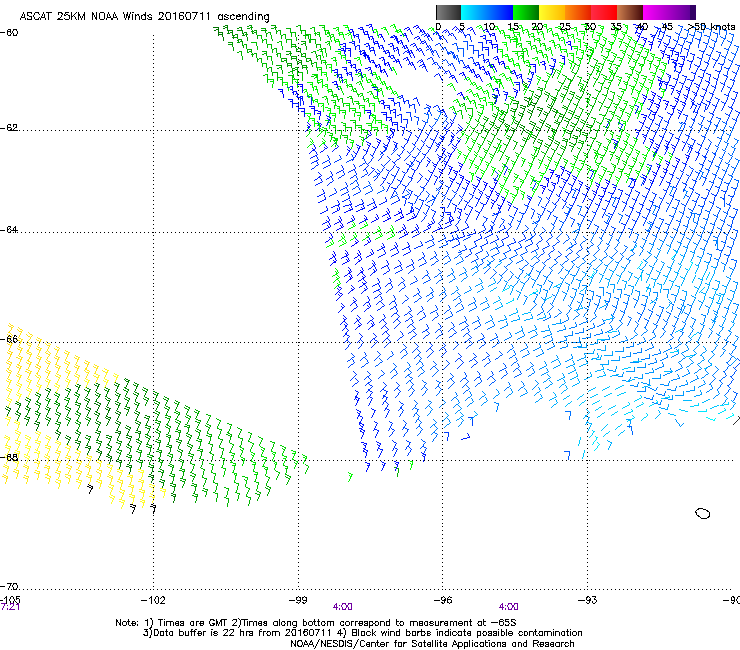
Task: Click the "-70" latitude label
Action: [9, 587]
